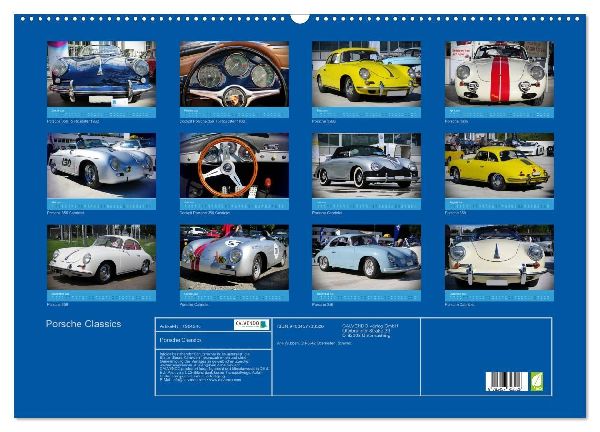Open the yellow Porsche rear-view photo
Screen dimensions: 600x432
tap(499, 165)
